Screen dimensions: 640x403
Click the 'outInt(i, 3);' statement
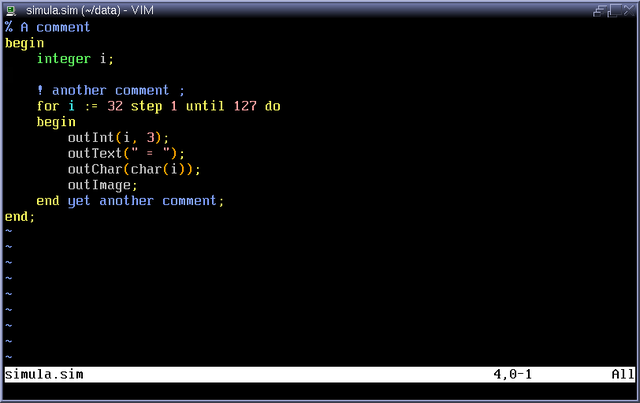(x=118, y=138)
